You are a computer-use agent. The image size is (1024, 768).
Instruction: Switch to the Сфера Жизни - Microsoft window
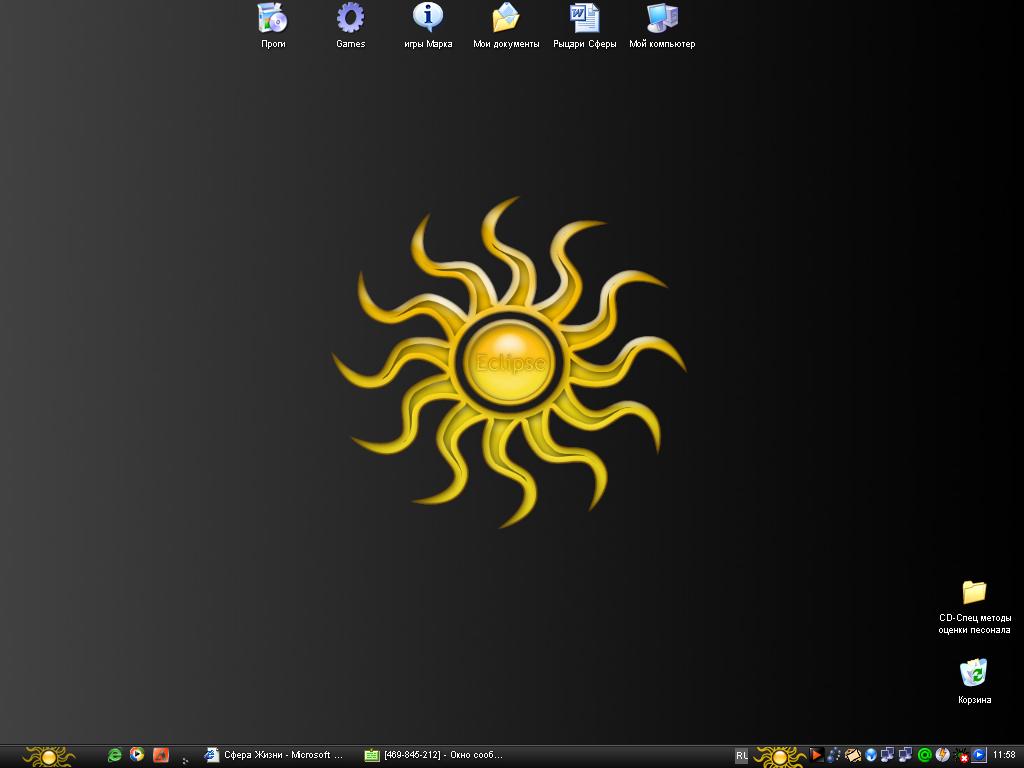tap(275, 756)
